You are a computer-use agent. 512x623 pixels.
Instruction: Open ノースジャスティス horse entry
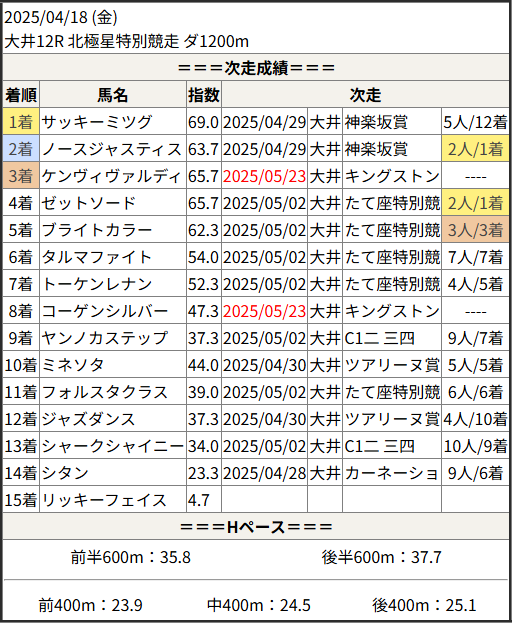[111, 149]
